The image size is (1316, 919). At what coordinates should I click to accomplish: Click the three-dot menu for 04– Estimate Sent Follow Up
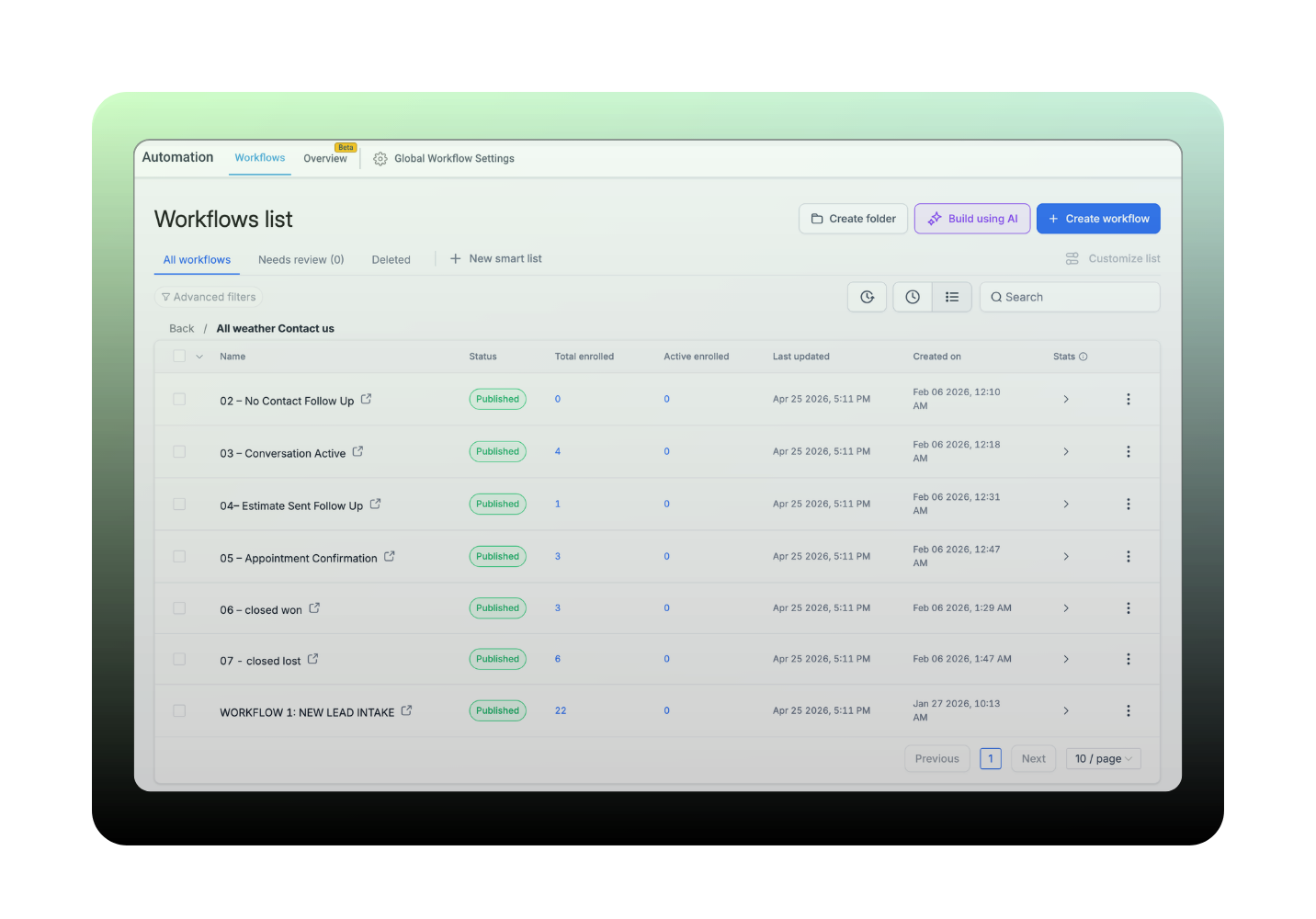(1129, 505)
